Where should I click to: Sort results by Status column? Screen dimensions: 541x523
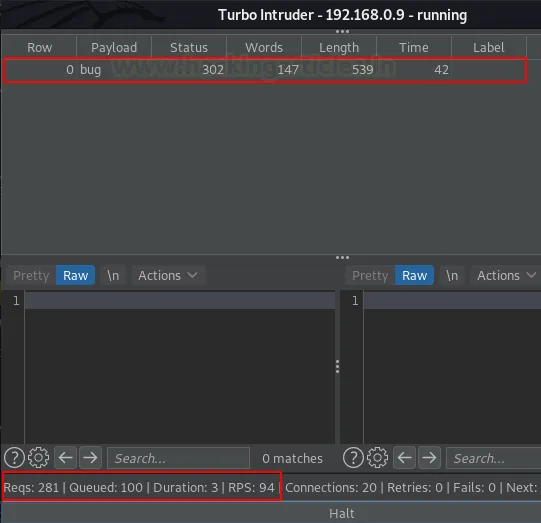pyautogui.click(x=189, y=47)
